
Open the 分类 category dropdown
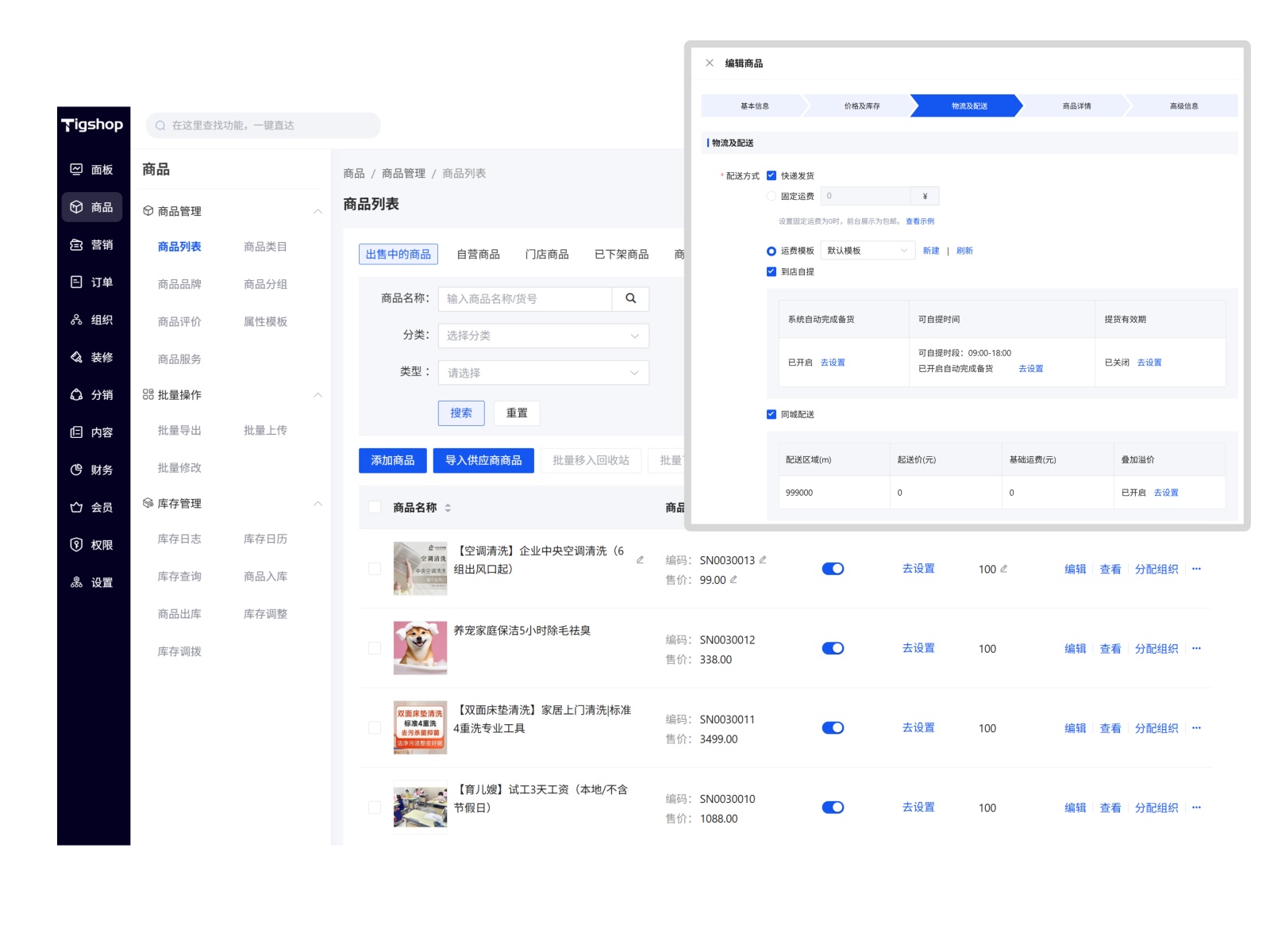click(x=543, y=336)
